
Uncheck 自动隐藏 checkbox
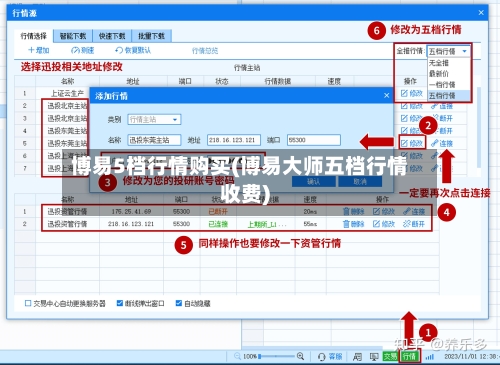pyautogui.click(x=179, y=303)
